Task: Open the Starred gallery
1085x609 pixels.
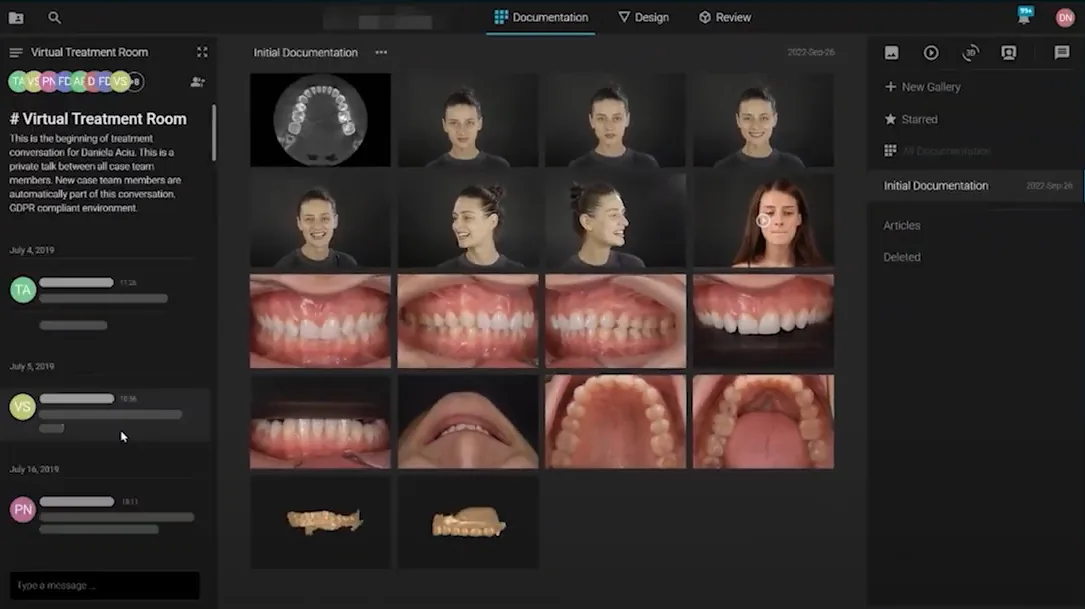Action: click(911, 120)
